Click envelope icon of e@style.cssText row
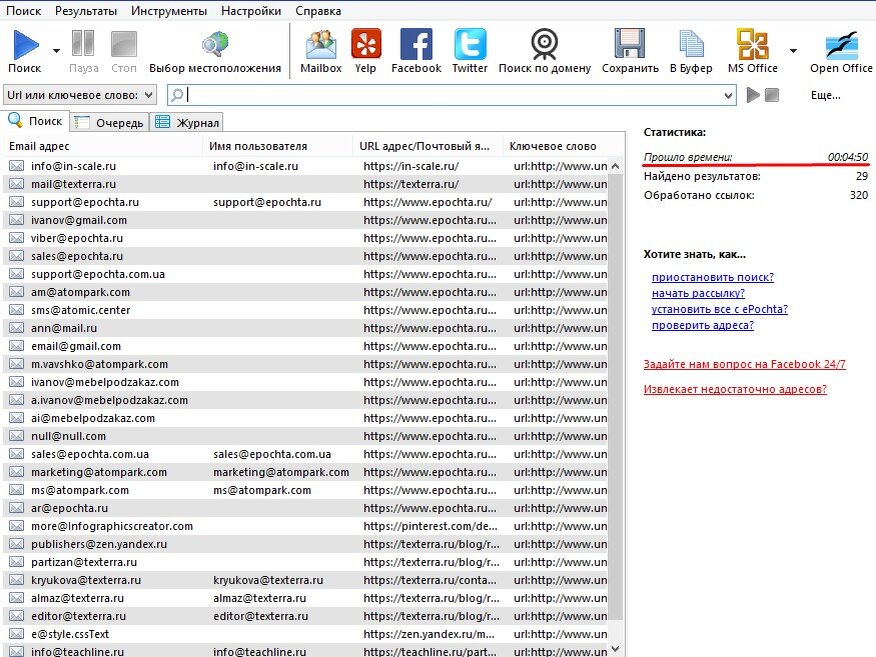The height and width of the screenshot is (657, 876). tap(17, 634)
